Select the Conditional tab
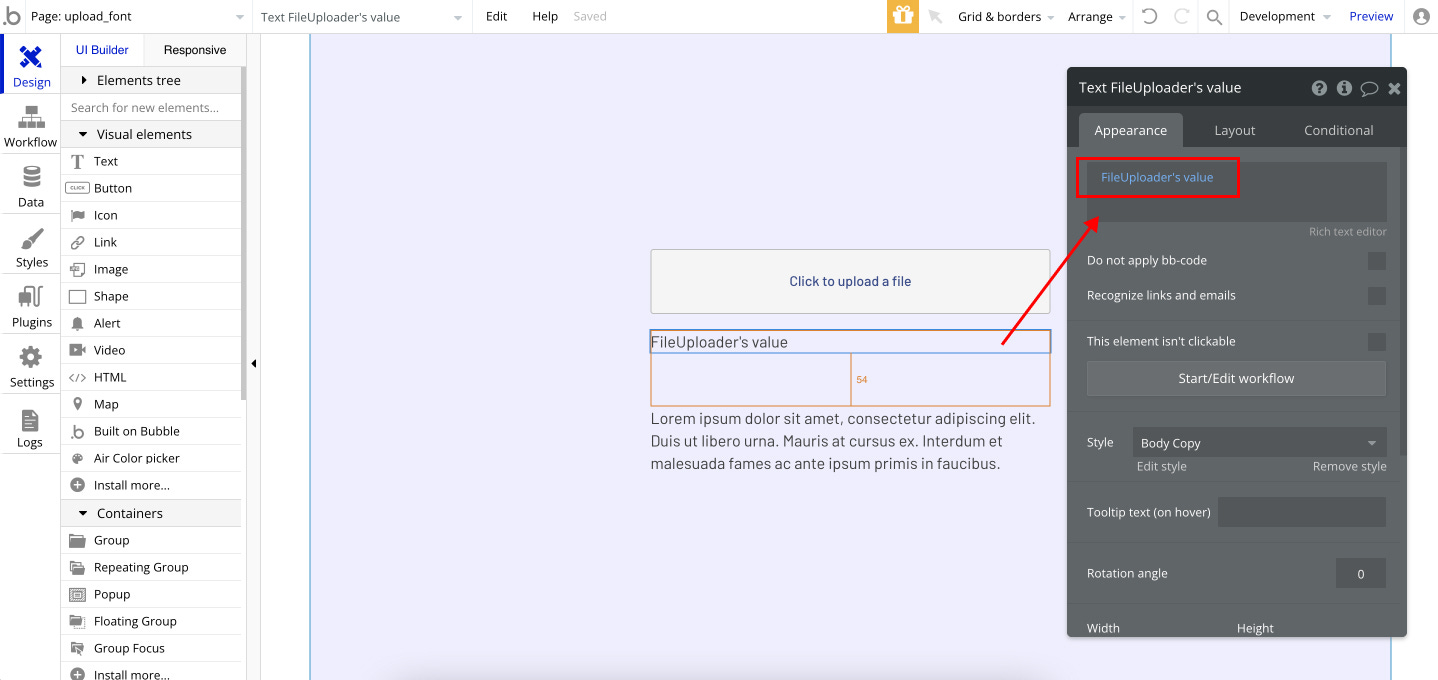Image resolution: width=1438 pixels, height=680 pixels. point(1338,130)
